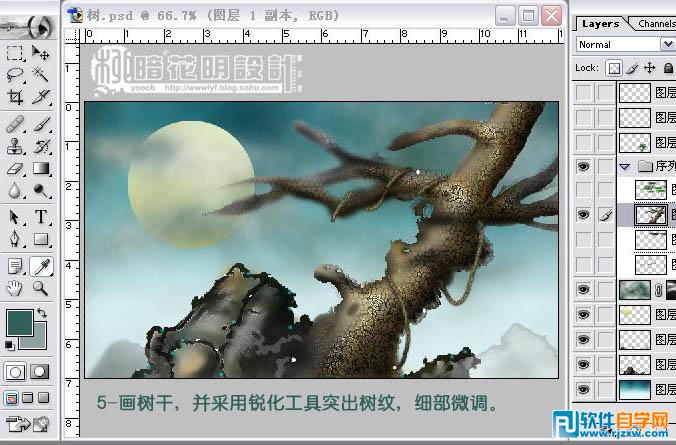Select the Slice tool
The height and width of the screenshot is (445, 676).
[x=41, y=97]
